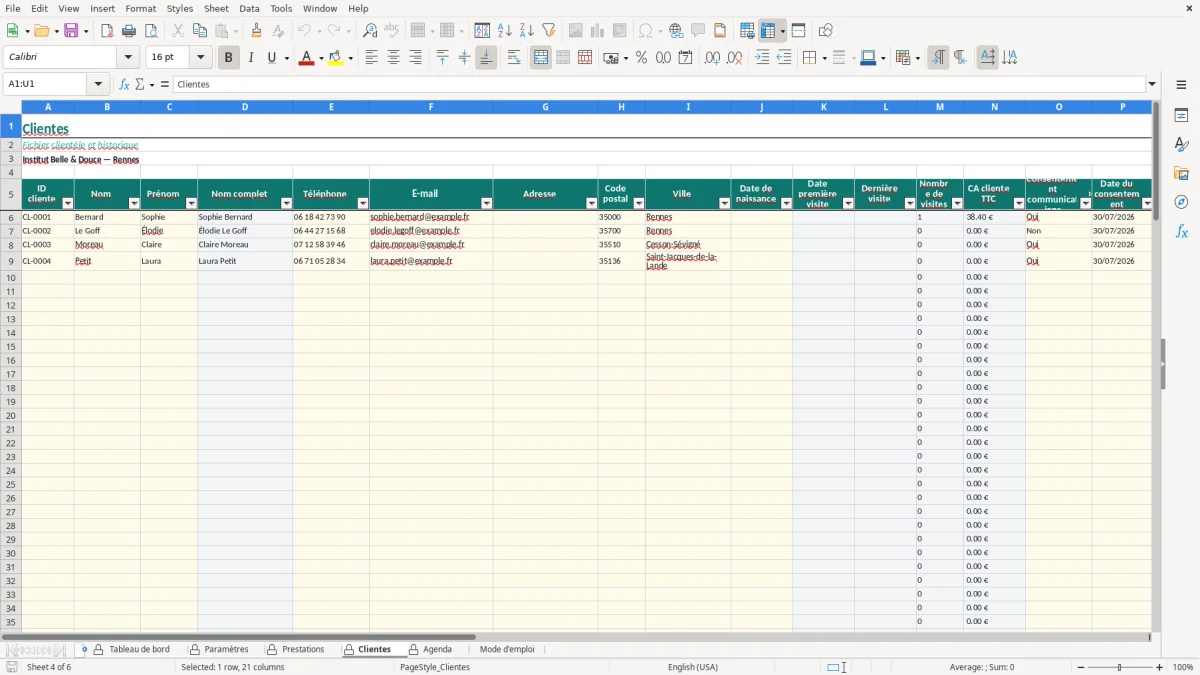Click the Cut scissors icon
Screen dimensions: 1200x675
tap(177, 31)
